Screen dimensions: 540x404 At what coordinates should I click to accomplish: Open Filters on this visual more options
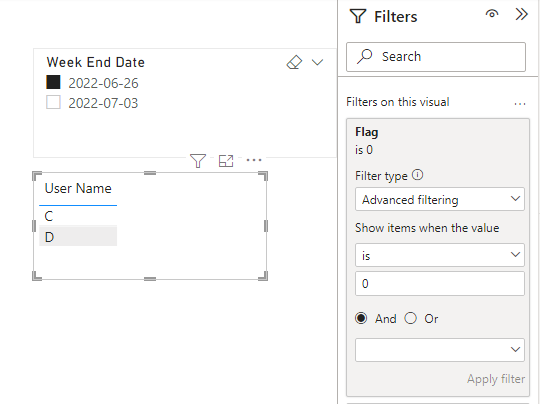[520, 103]
